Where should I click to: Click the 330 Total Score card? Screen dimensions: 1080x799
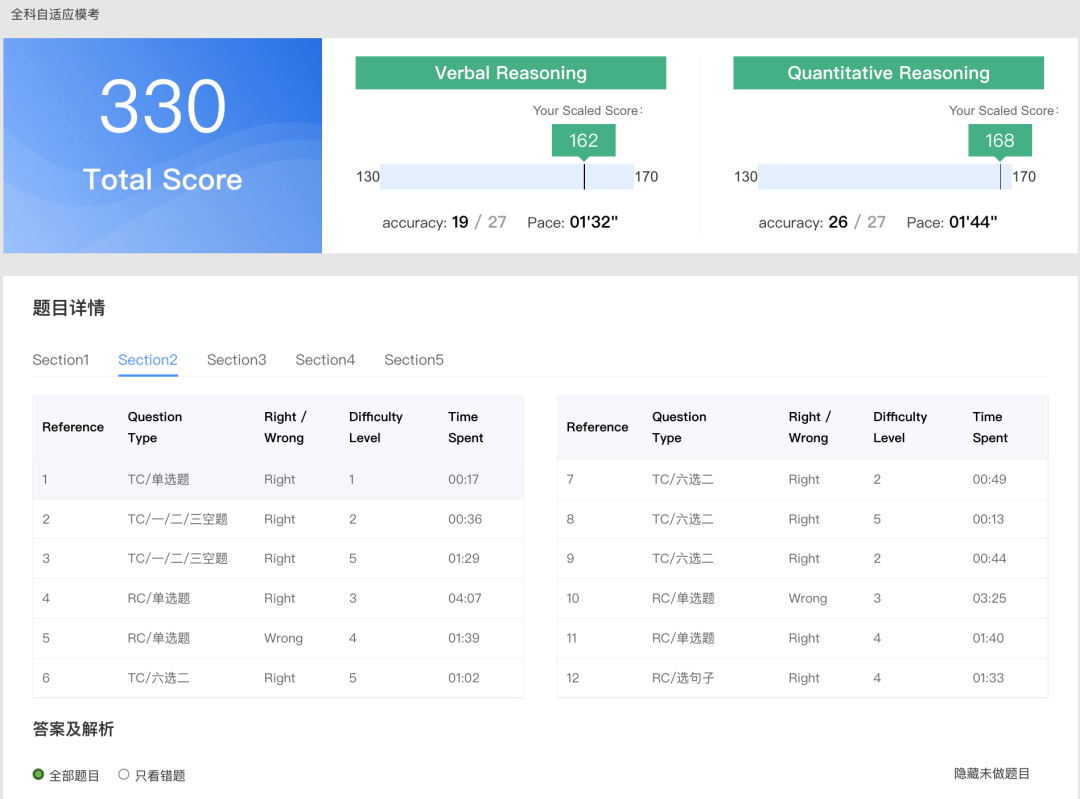163,146
